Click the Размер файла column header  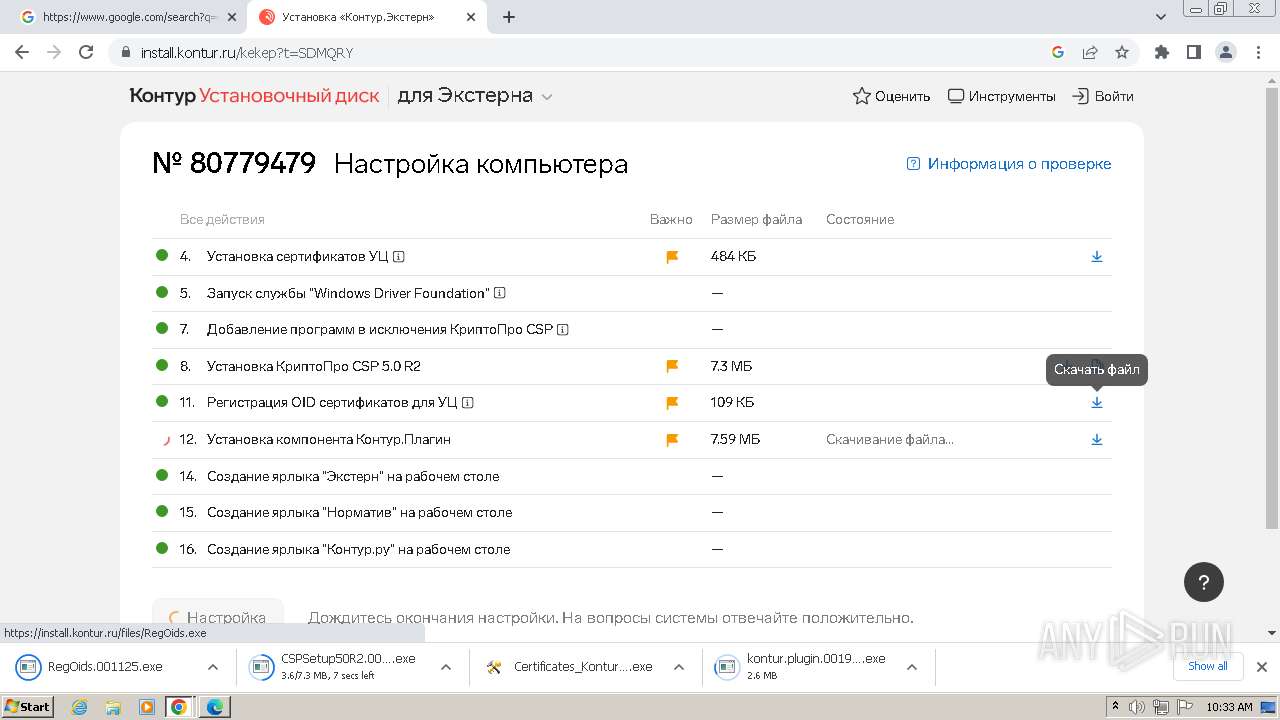(756, 219)
